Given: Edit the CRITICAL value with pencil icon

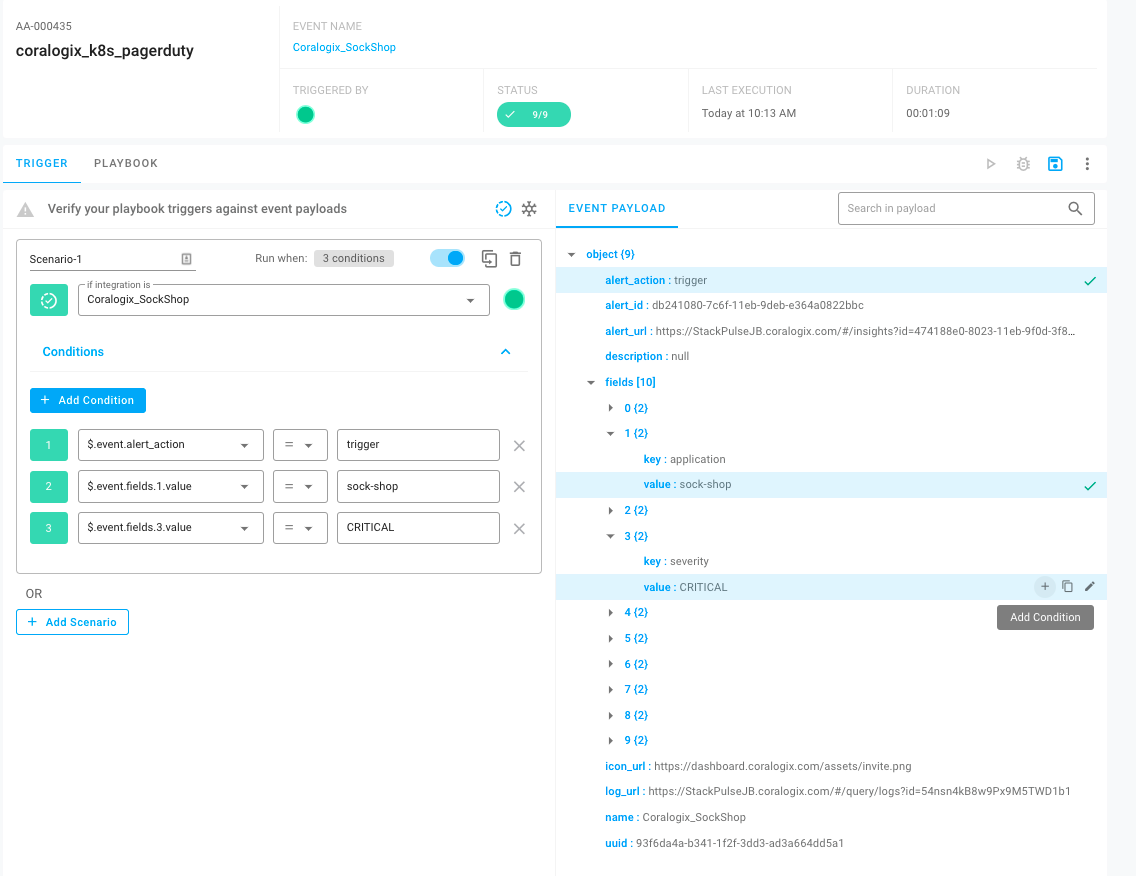Looking at the screenshot, I should 1090,586.
